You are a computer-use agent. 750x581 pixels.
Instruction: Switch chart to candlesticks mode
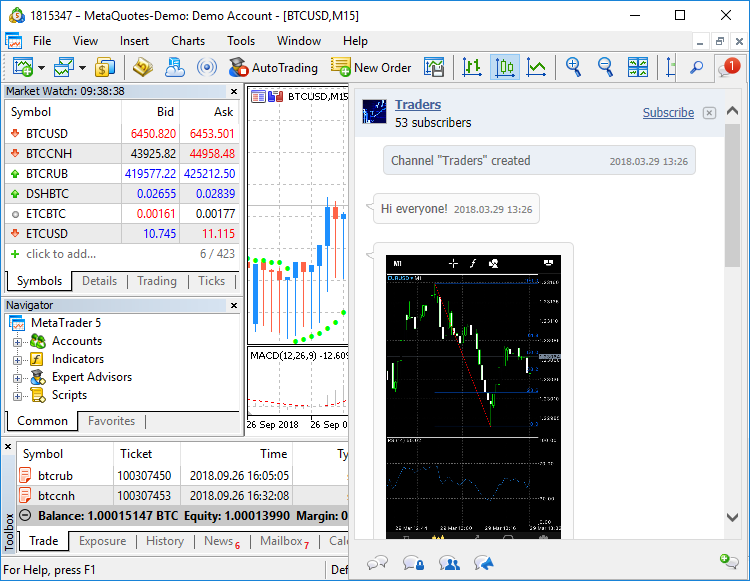pos(505,67)
